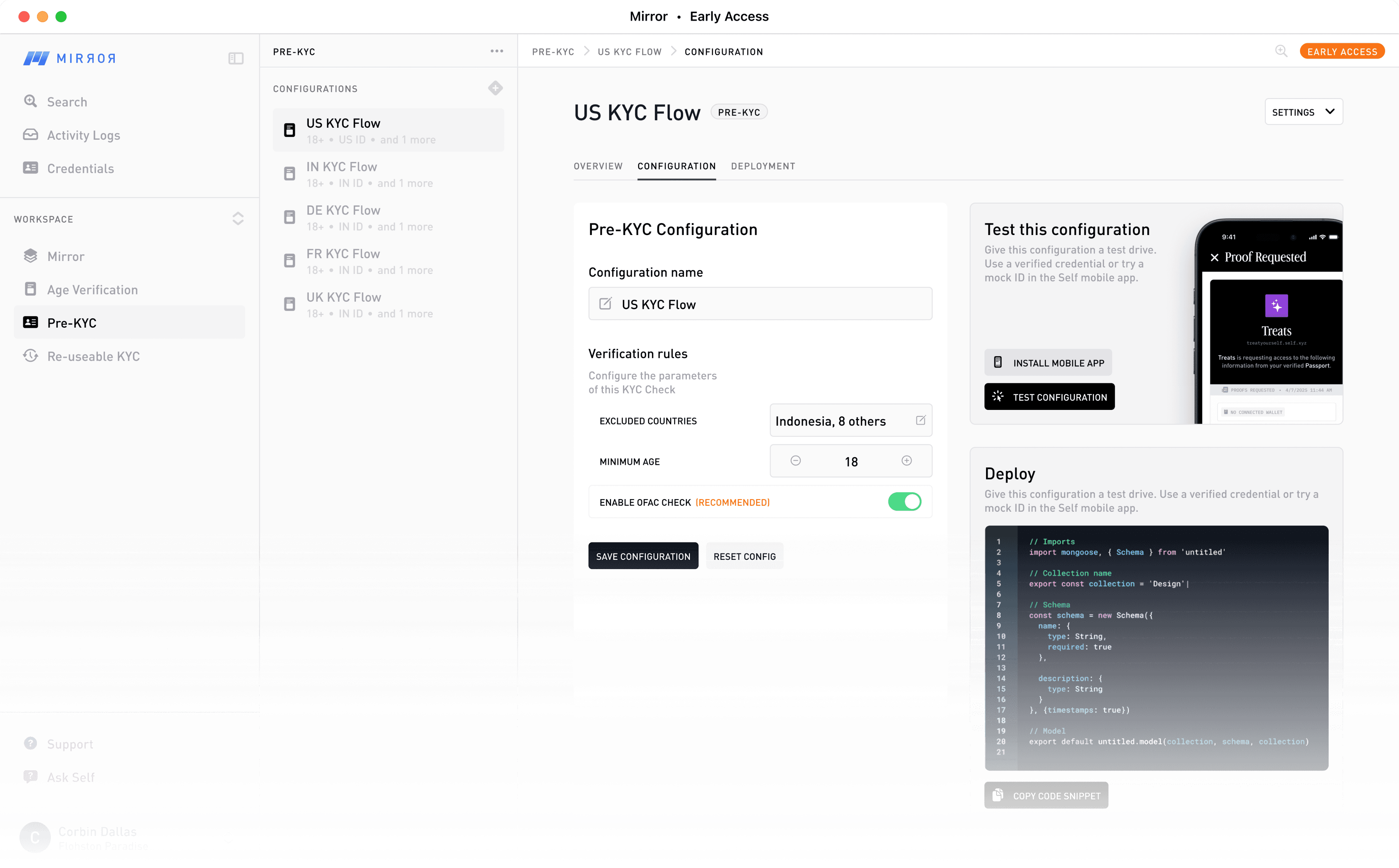The width and height of the screenshot is (1399, 868).
Task: Disable the OFAC check toggle
Action: click(904, 502)
